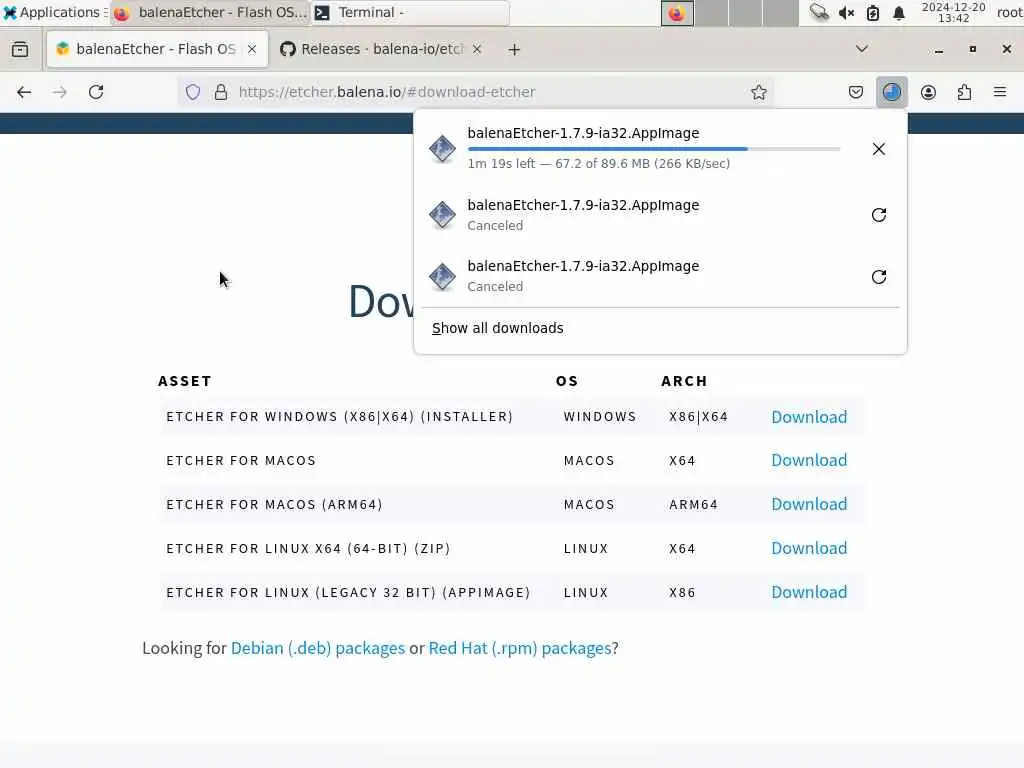Open the notifications bell icon
This screenshot has width=1024, height=768.
899,12
